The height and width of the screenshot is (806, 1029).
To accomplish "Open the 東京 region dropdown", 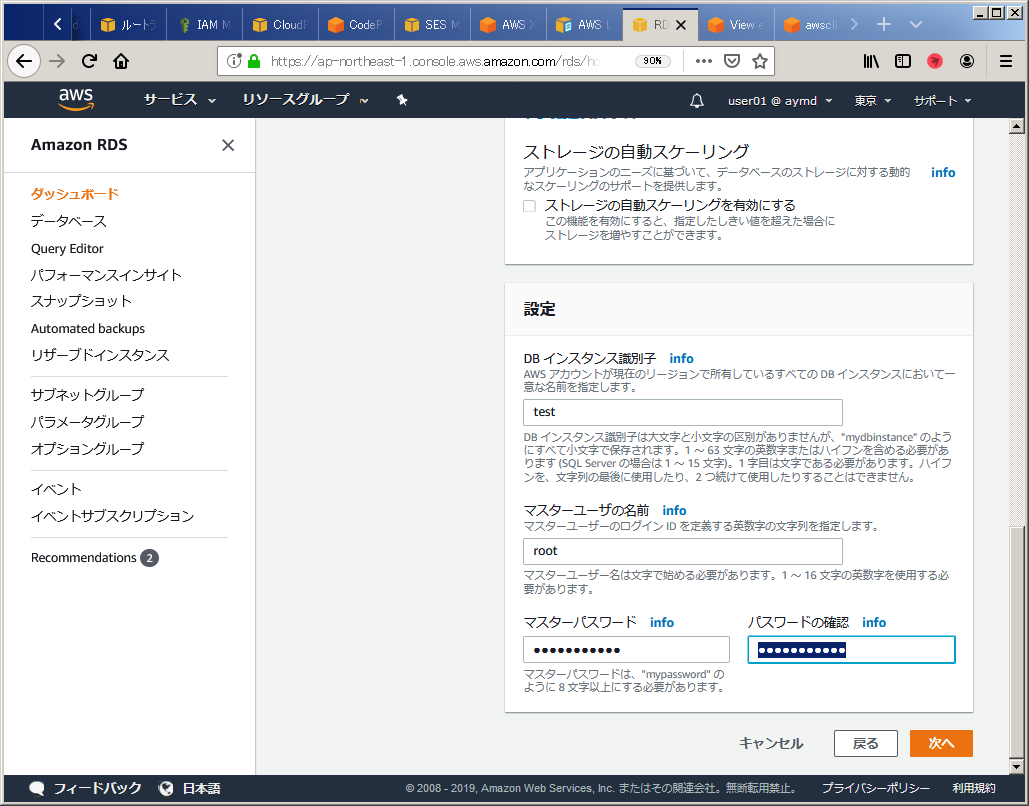I will point(872,100).
